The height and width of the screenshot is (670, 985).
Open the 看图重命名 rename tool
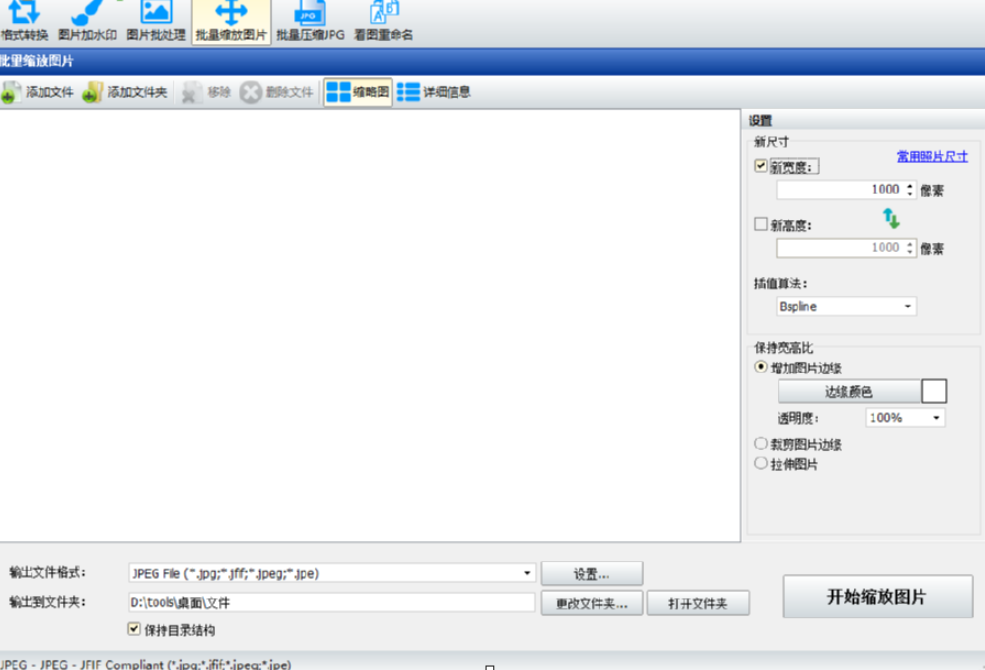tap(383, 21)
